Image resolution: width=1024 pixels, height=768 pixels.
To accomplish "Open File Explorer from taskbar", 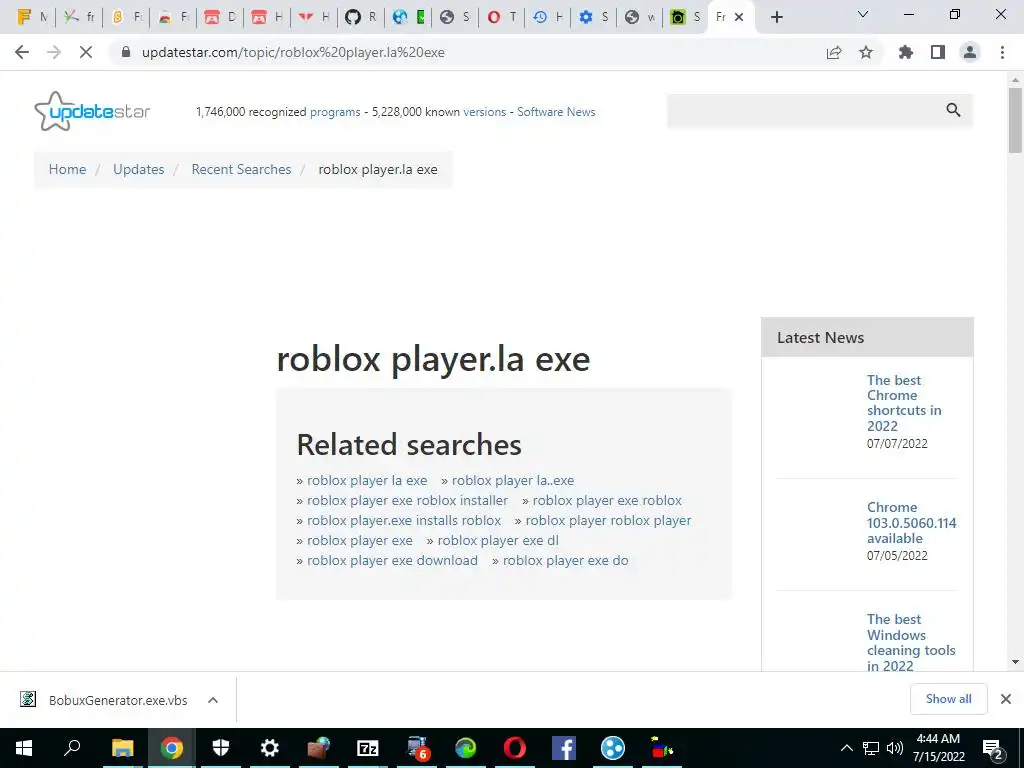I will pos(122,748).
